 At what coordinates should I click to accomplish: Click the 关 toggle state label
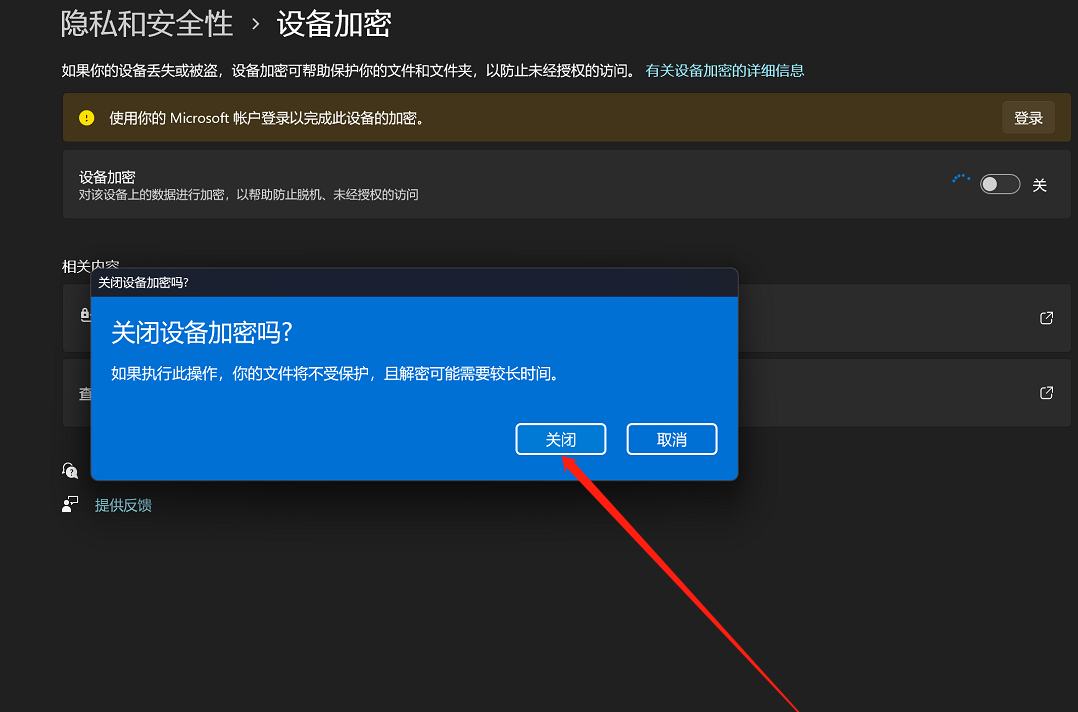pyautogui.click(x=1040, y=185)
